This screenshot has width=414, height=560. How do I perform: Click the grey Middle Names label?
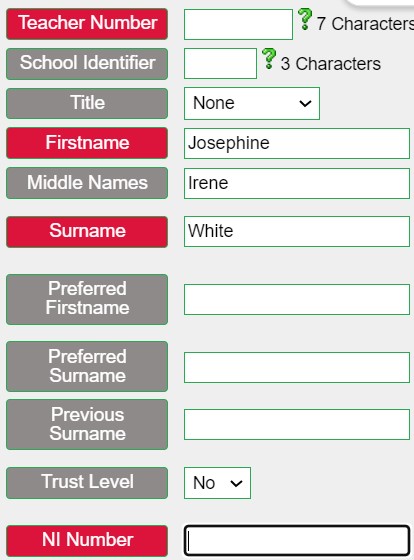pos(87,183)
